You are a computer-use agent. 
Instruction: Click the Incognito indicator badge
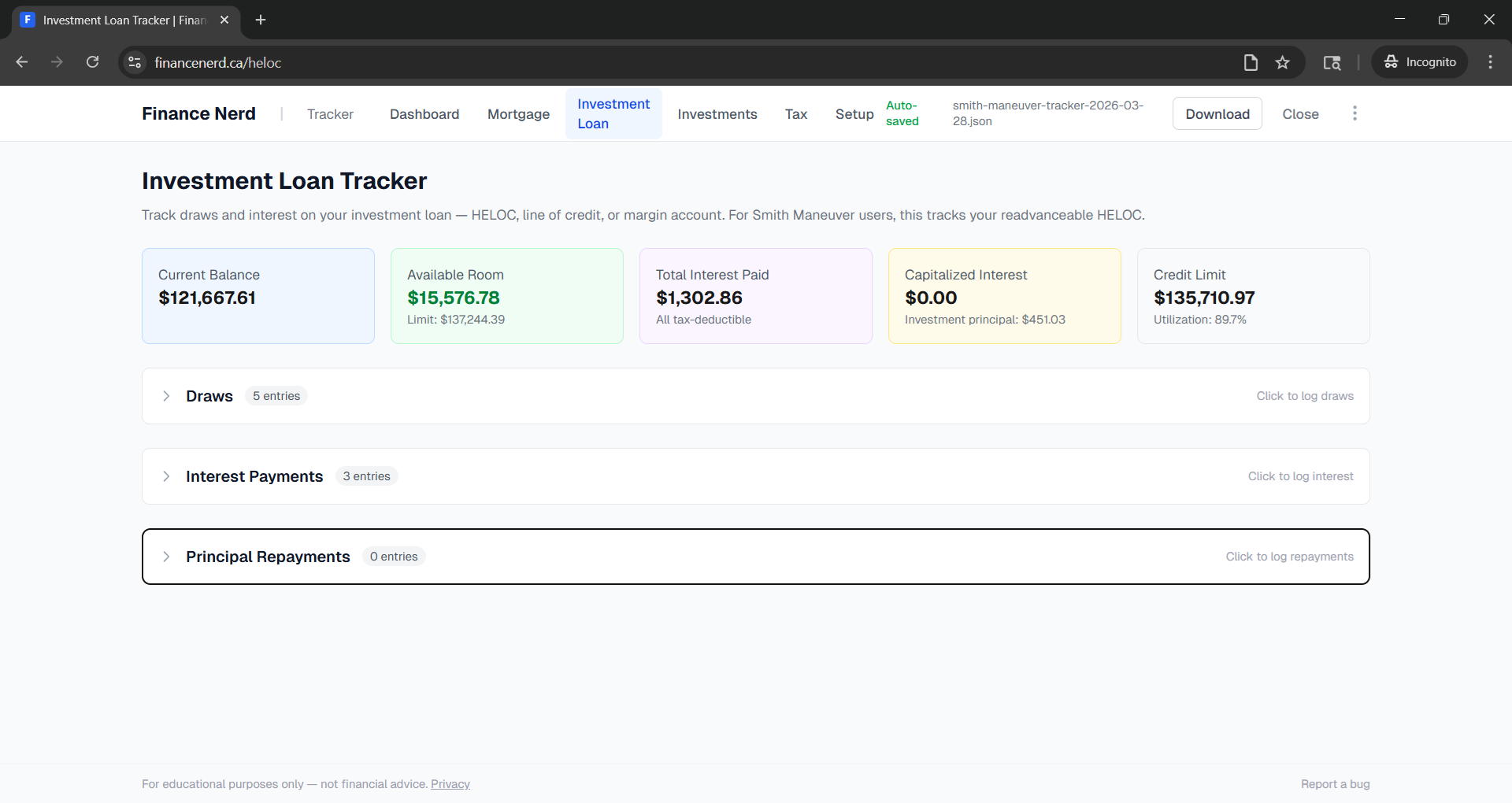1420,61
